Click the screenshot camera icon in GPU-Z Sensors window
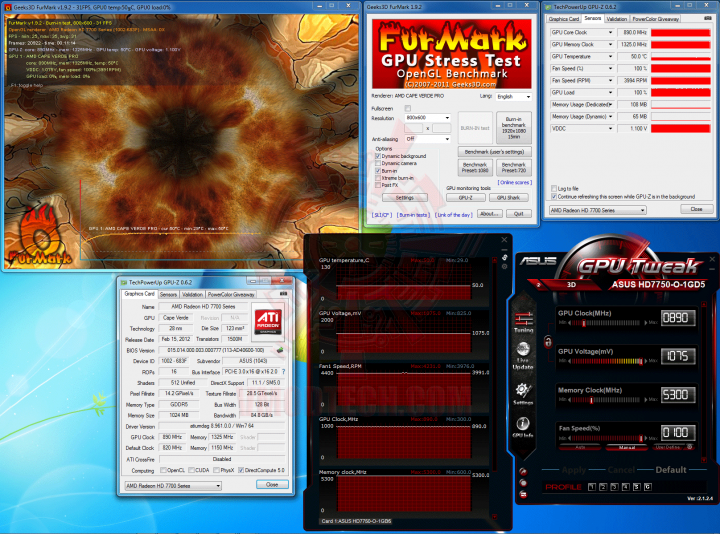Screen dimensions: 720x534 tap(708, 18)
